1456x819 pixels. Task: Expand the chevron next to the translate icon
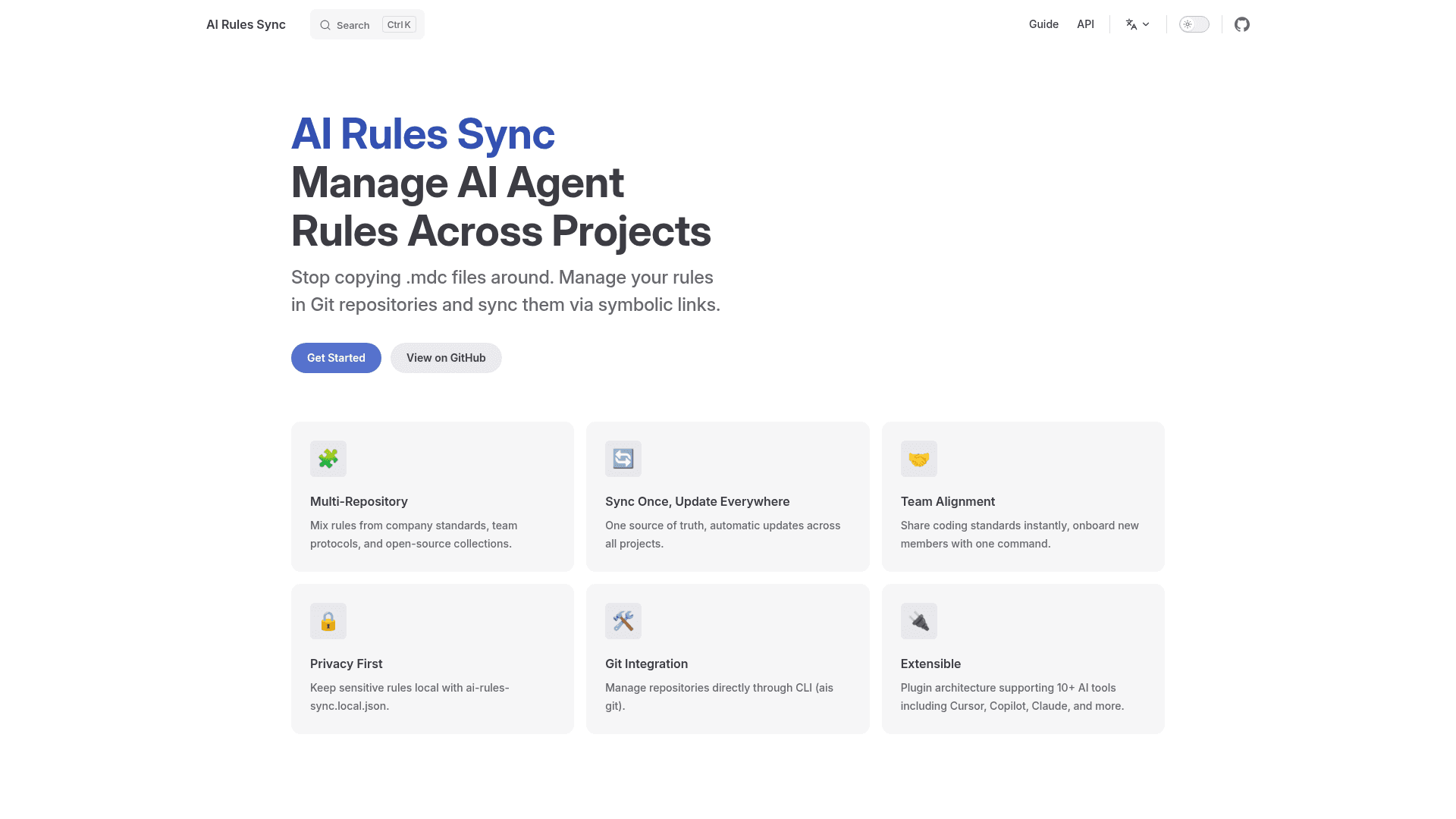(1145, 24)
